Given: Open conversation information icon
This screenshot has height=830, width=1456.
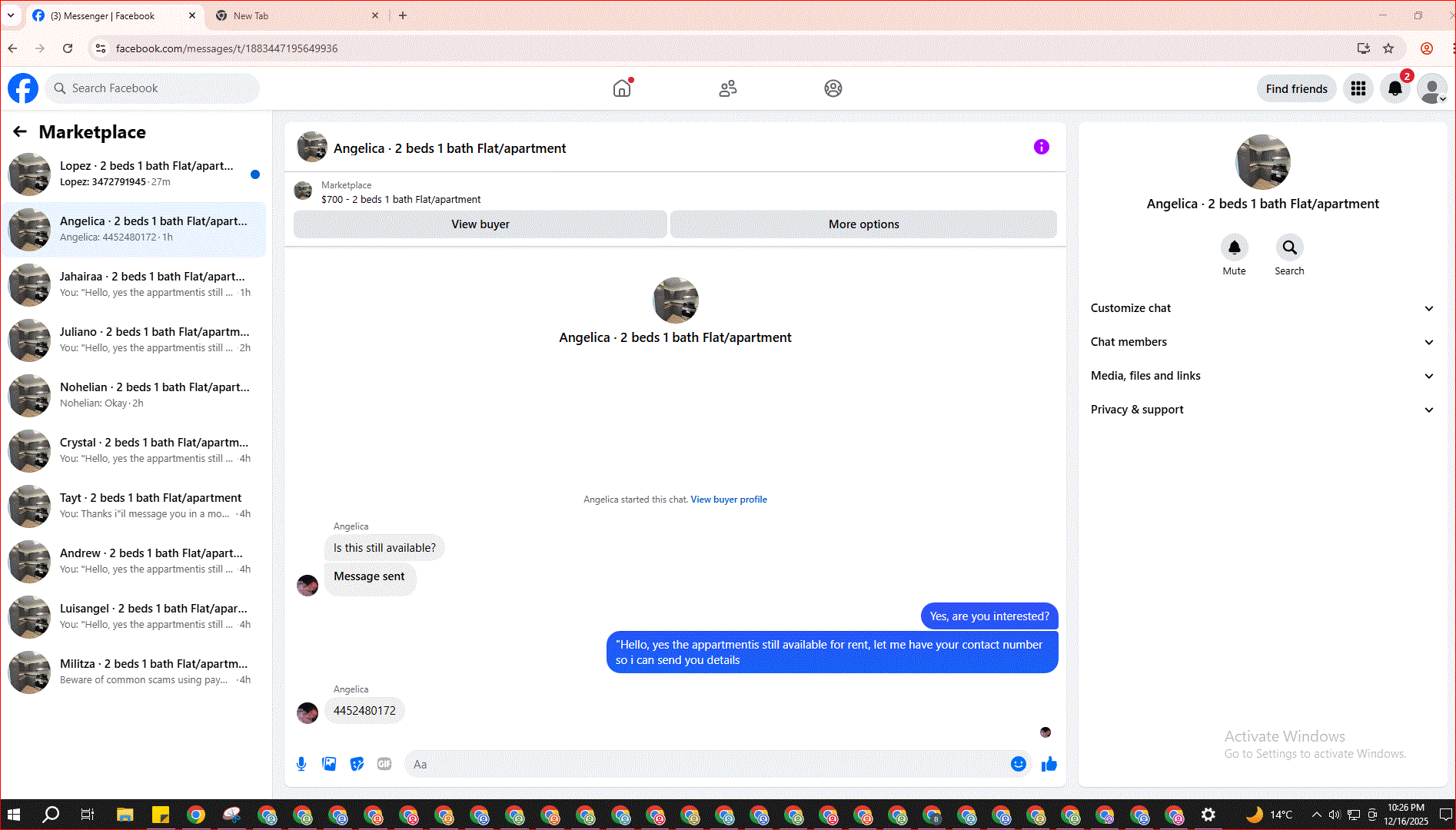Looking at the screenshot, I should pos(1042,147).
